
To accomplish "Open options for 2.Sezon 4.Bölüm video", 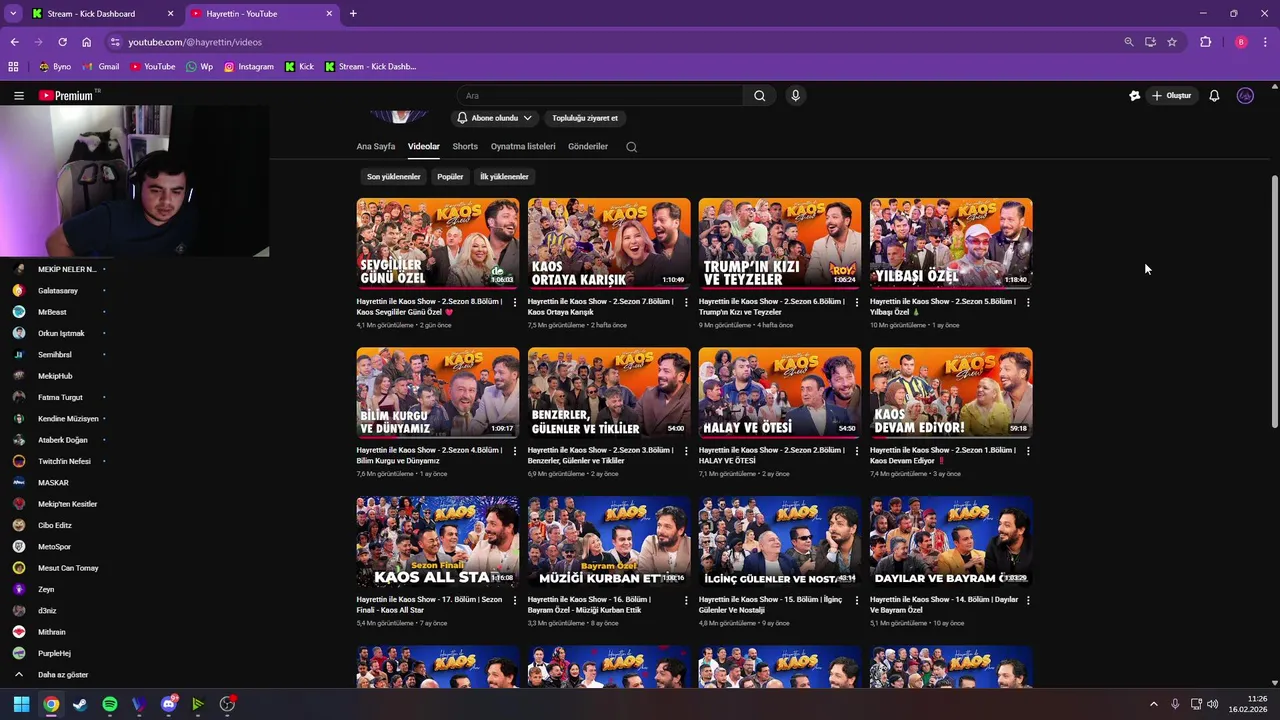I will point(515,451).
